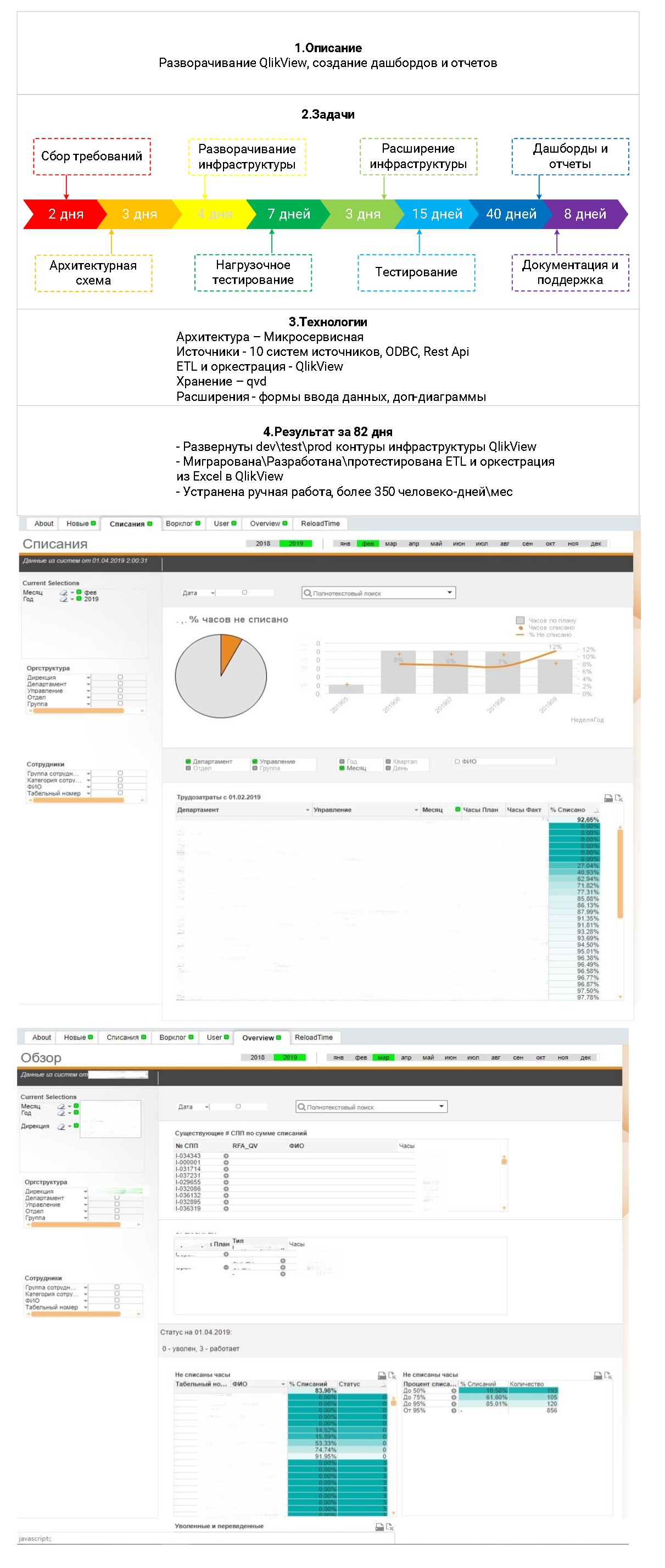
Task: Clear Год selection eraser in Списания sheet
Action: point(63,599)
